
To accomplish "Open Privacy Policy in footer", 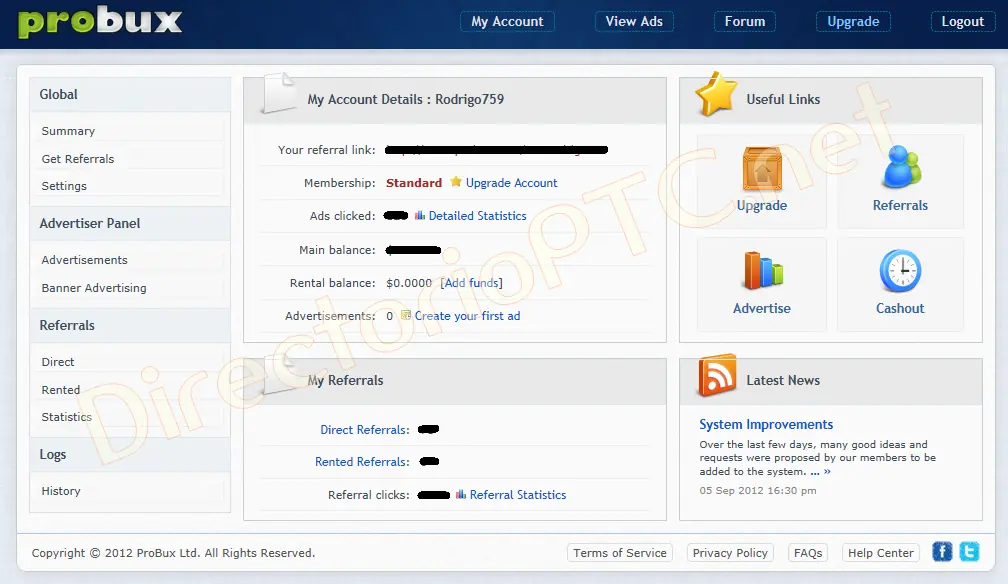I will pos(730,552).
